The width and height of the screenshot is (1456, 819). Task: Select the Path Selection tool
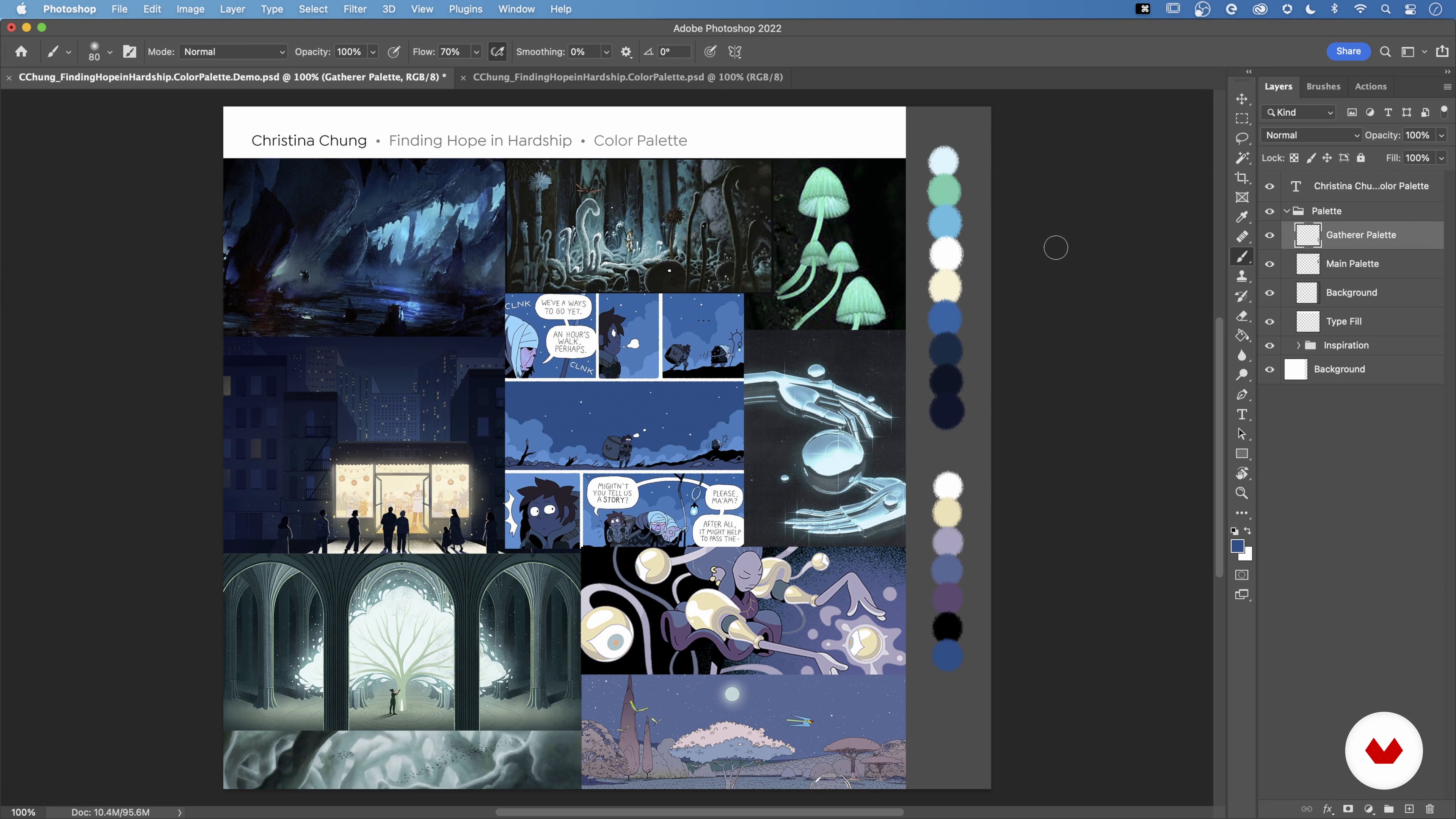click(x=1242, y=434)
